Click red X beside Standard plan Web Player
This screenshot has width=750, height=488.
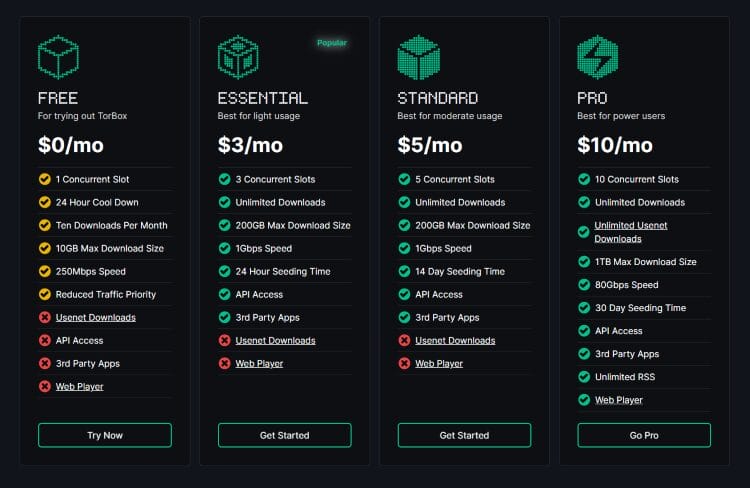point(404,363)
